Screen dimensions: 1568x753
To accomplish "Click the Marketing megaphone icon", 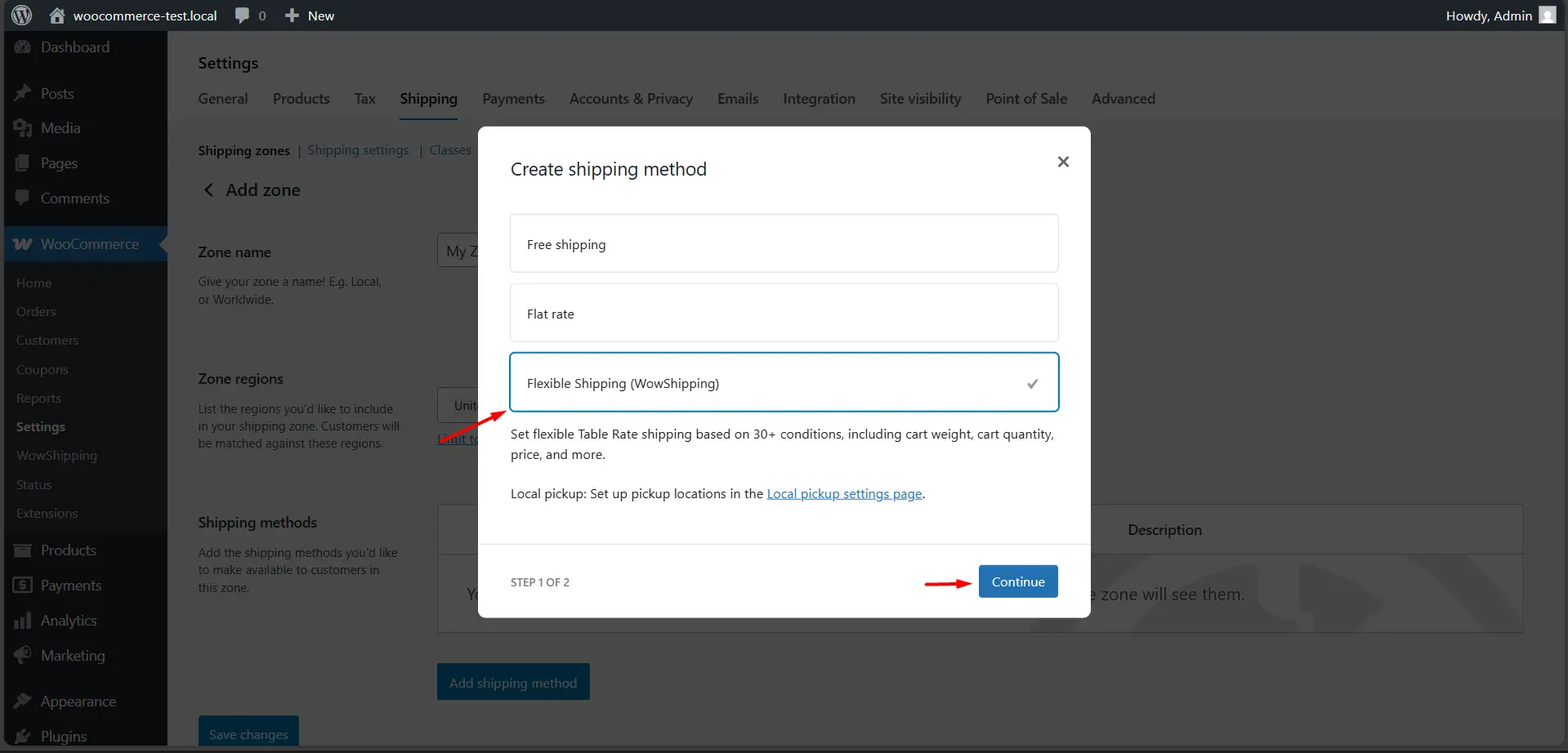I will coord(23,654).
